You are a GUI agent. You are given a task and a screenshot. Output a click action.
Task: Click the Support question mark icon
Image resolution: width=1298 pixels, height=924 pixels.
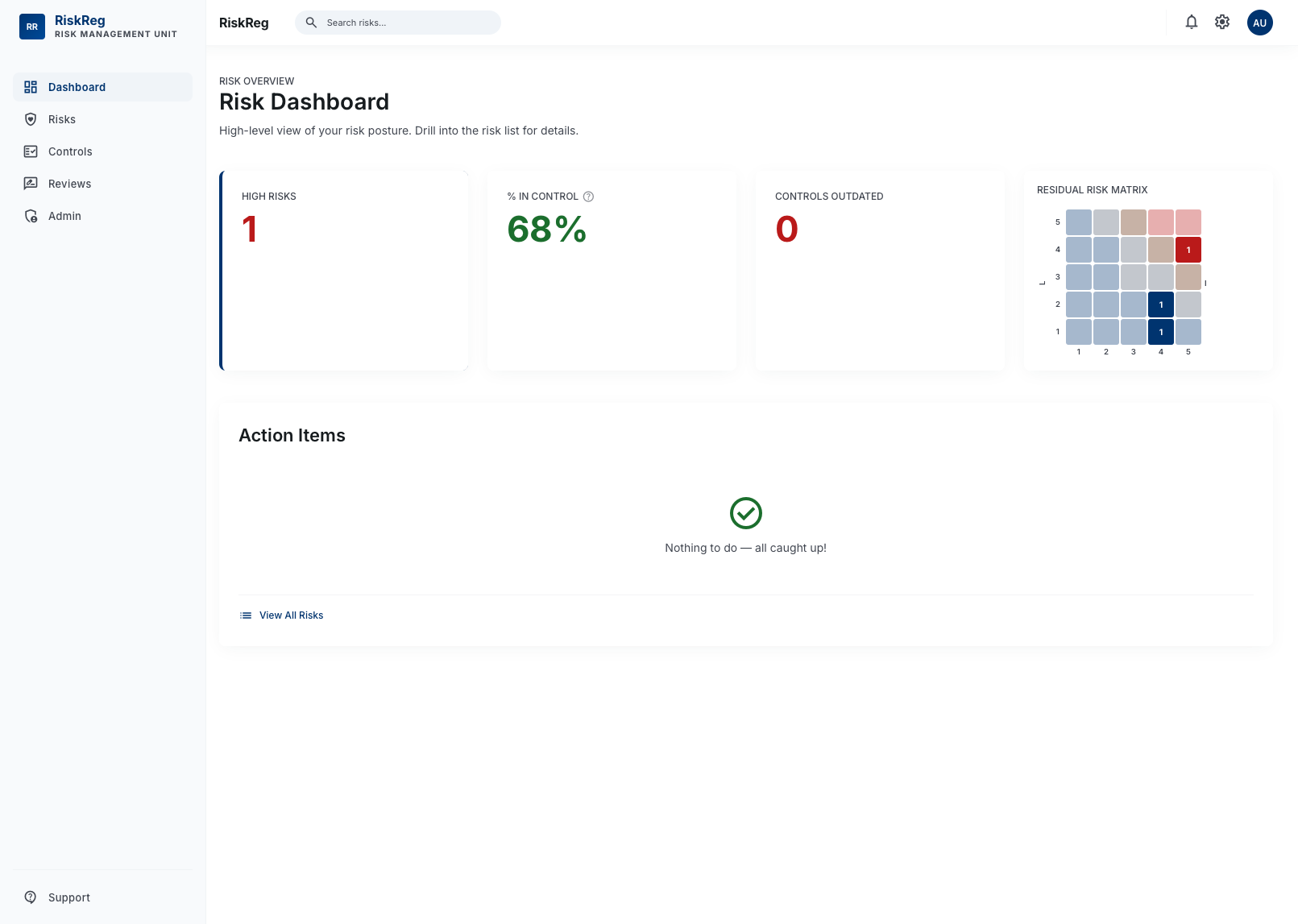tap(31, 897)
